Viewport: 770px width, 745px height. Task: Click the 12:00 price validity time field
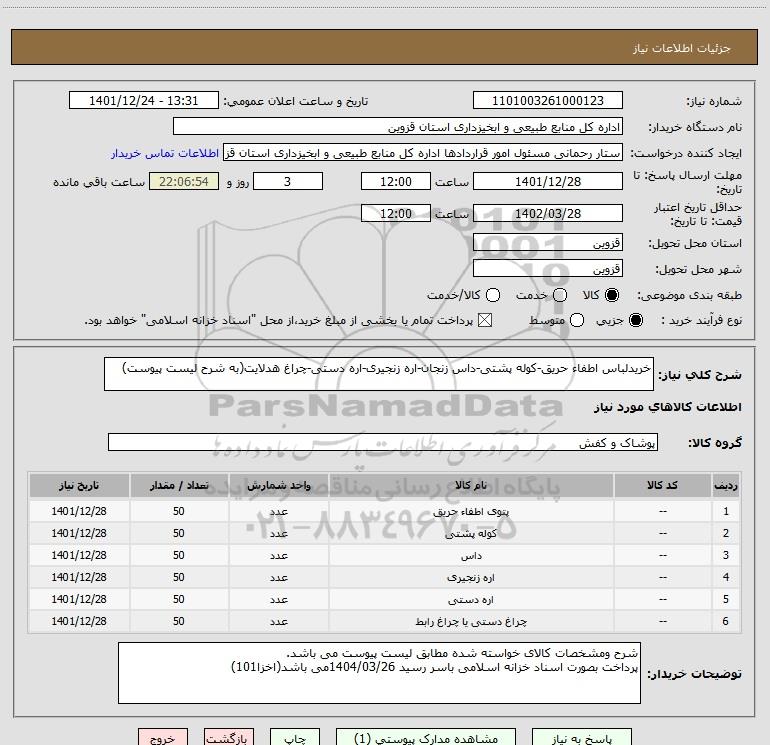(x=396, y=213)
